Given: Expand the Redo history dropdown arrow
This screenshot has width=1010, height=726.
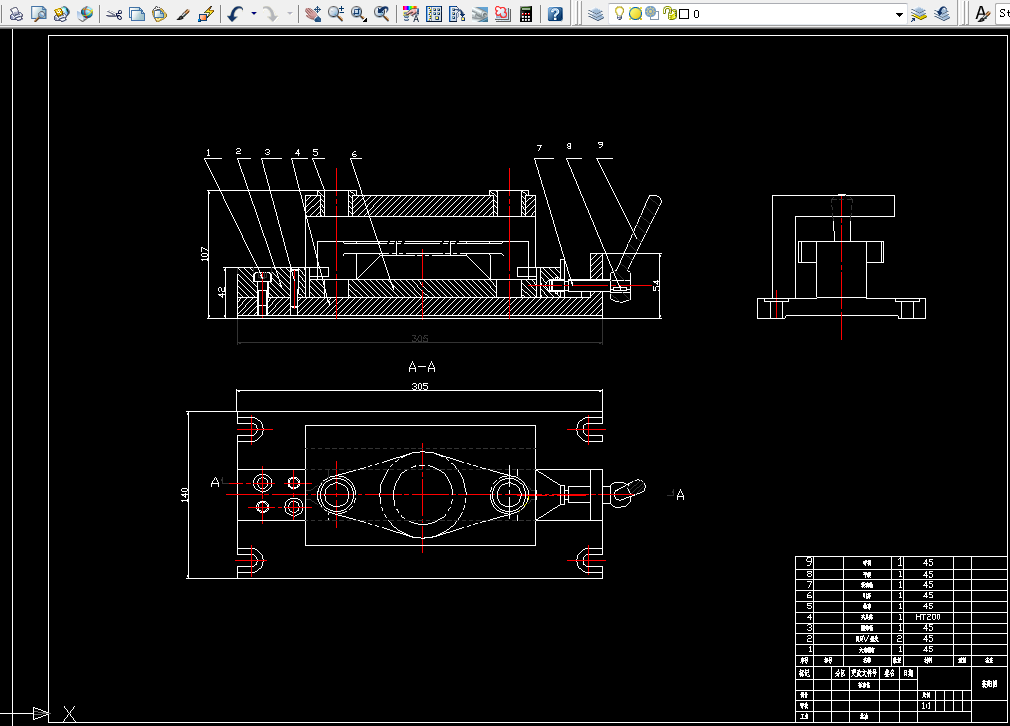Looking at the screenshot, I should (289, 14).
